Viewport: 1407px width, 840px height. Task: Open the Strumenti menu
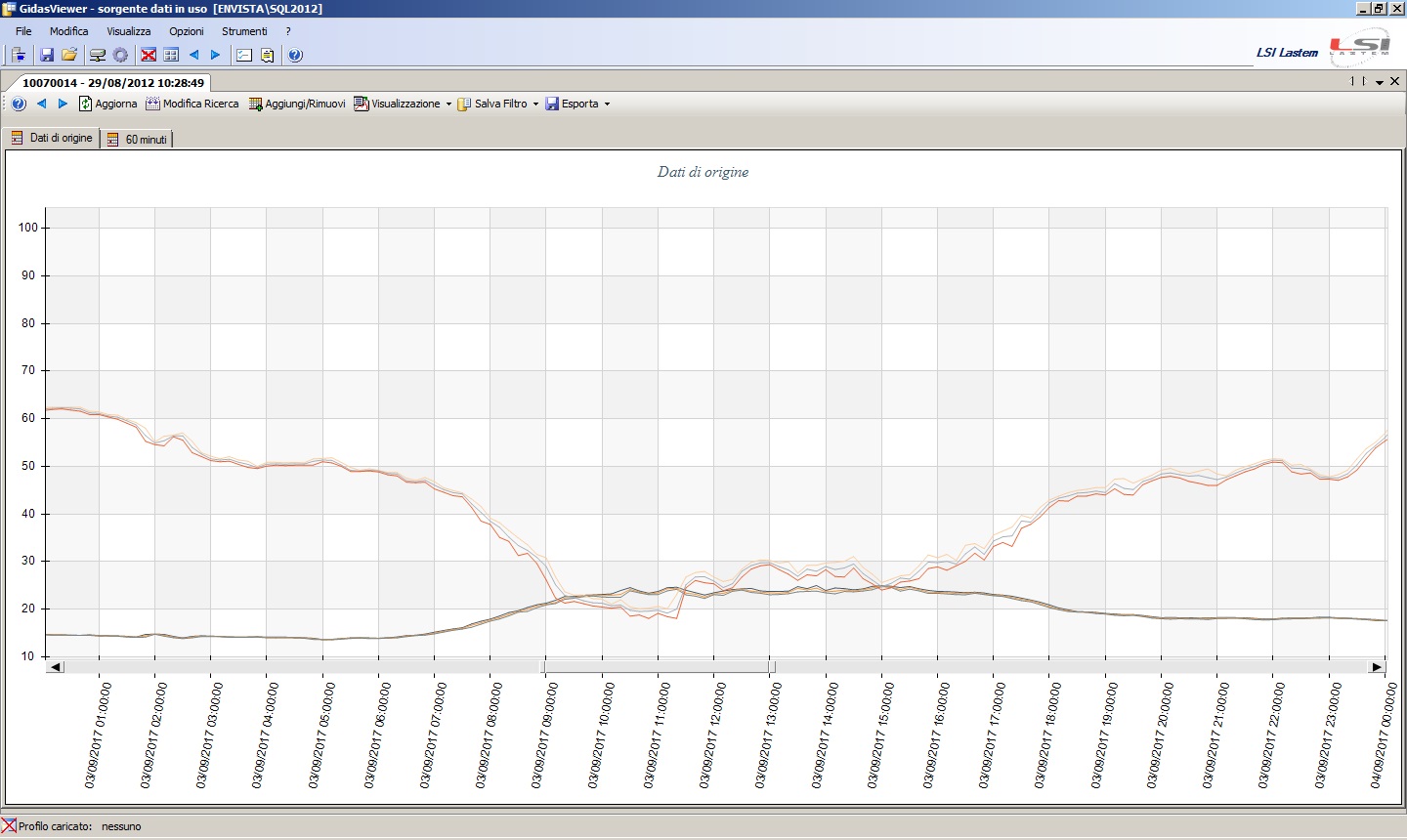click(244, 31)
